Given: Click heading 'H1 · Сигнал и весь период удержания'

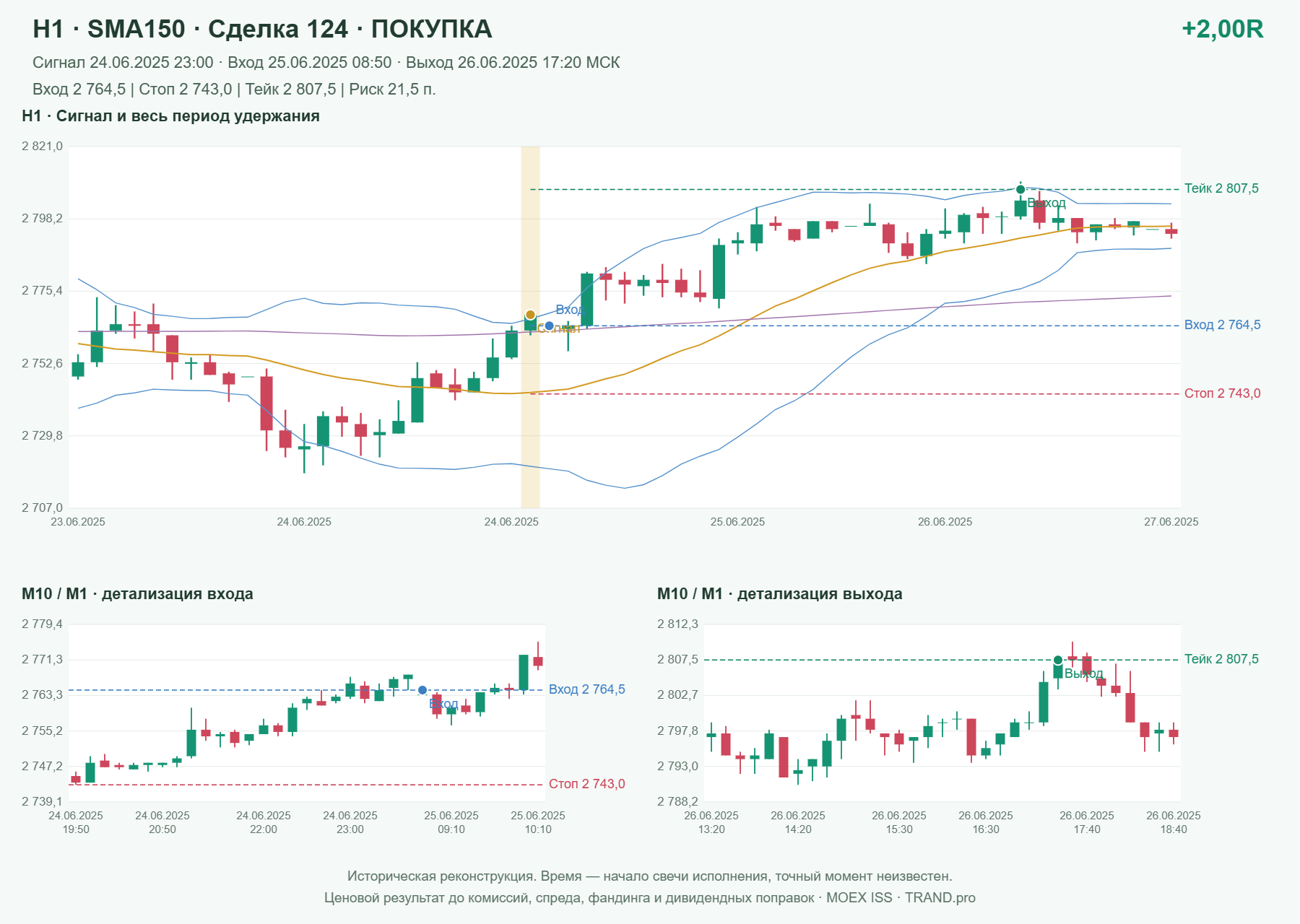Looking at the screenshot, I should [x=170, y=116].
